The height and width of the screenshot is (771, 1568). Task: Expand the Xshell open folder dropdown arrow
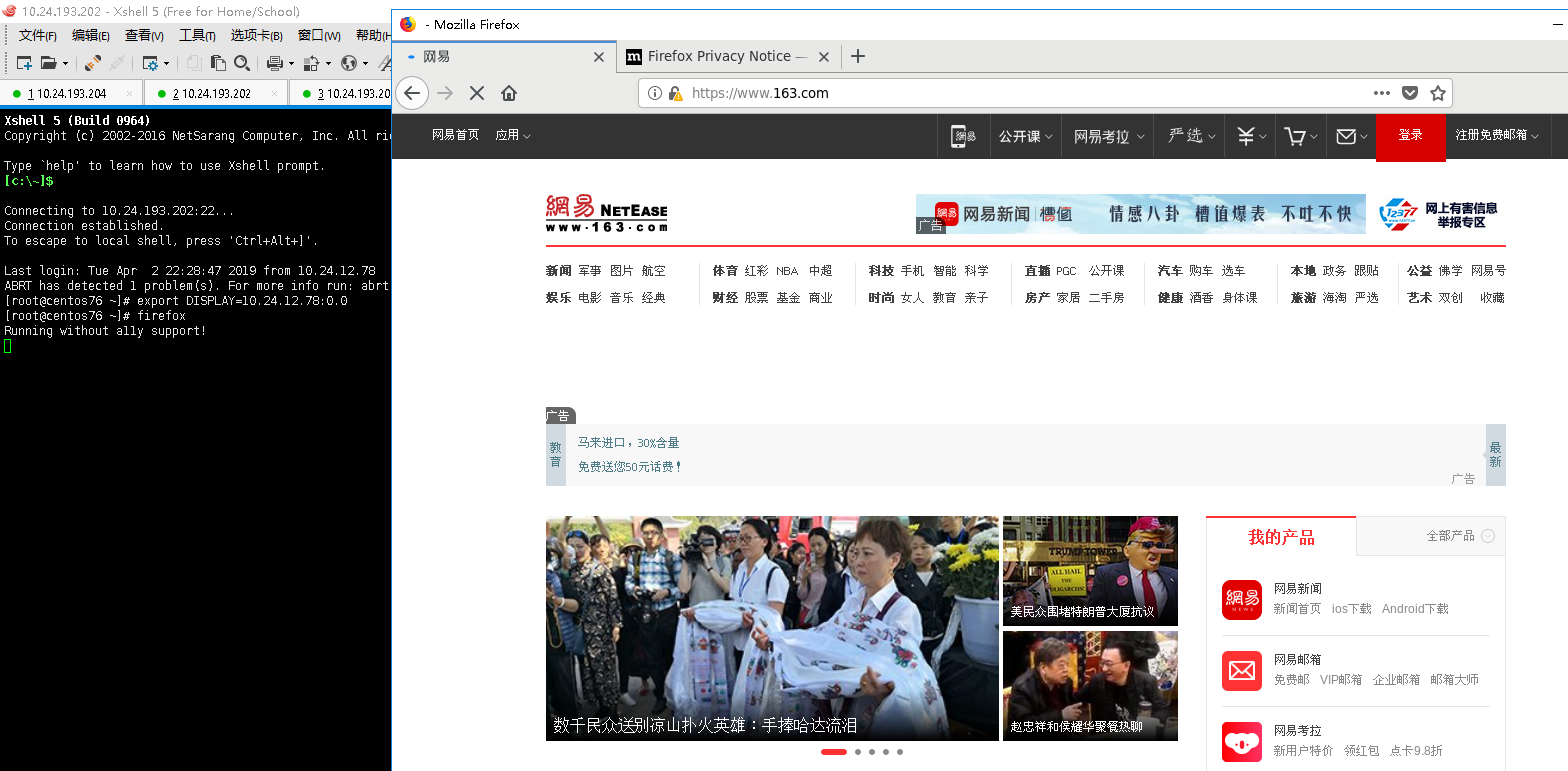(66, 63)
